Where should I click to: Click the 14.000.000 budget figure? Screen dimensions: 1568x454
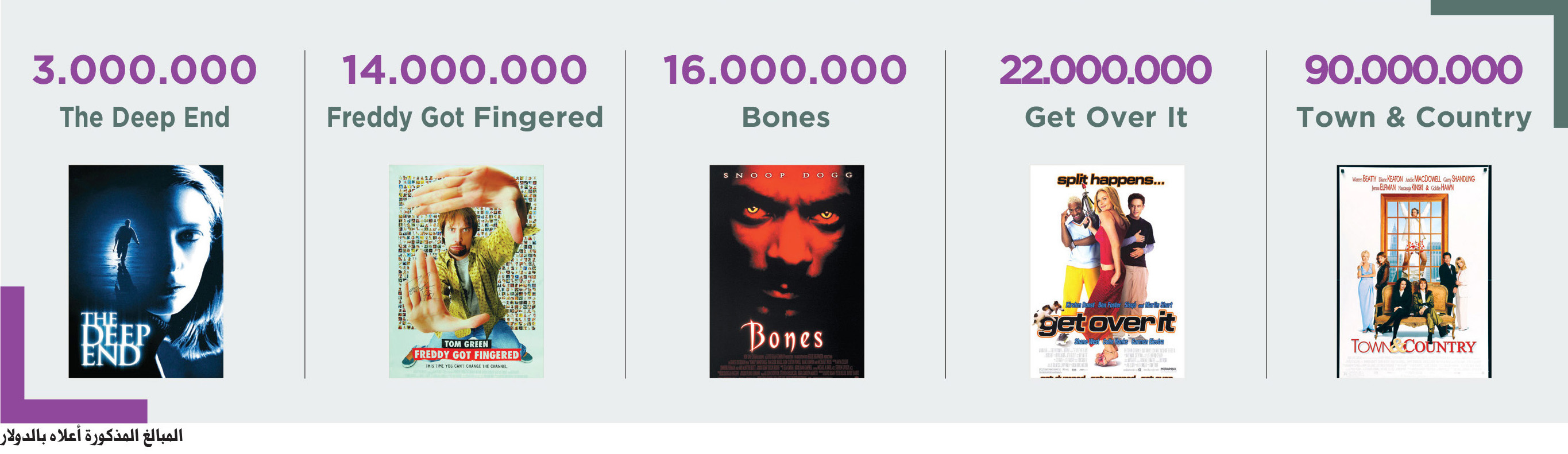tap(465, 70)
